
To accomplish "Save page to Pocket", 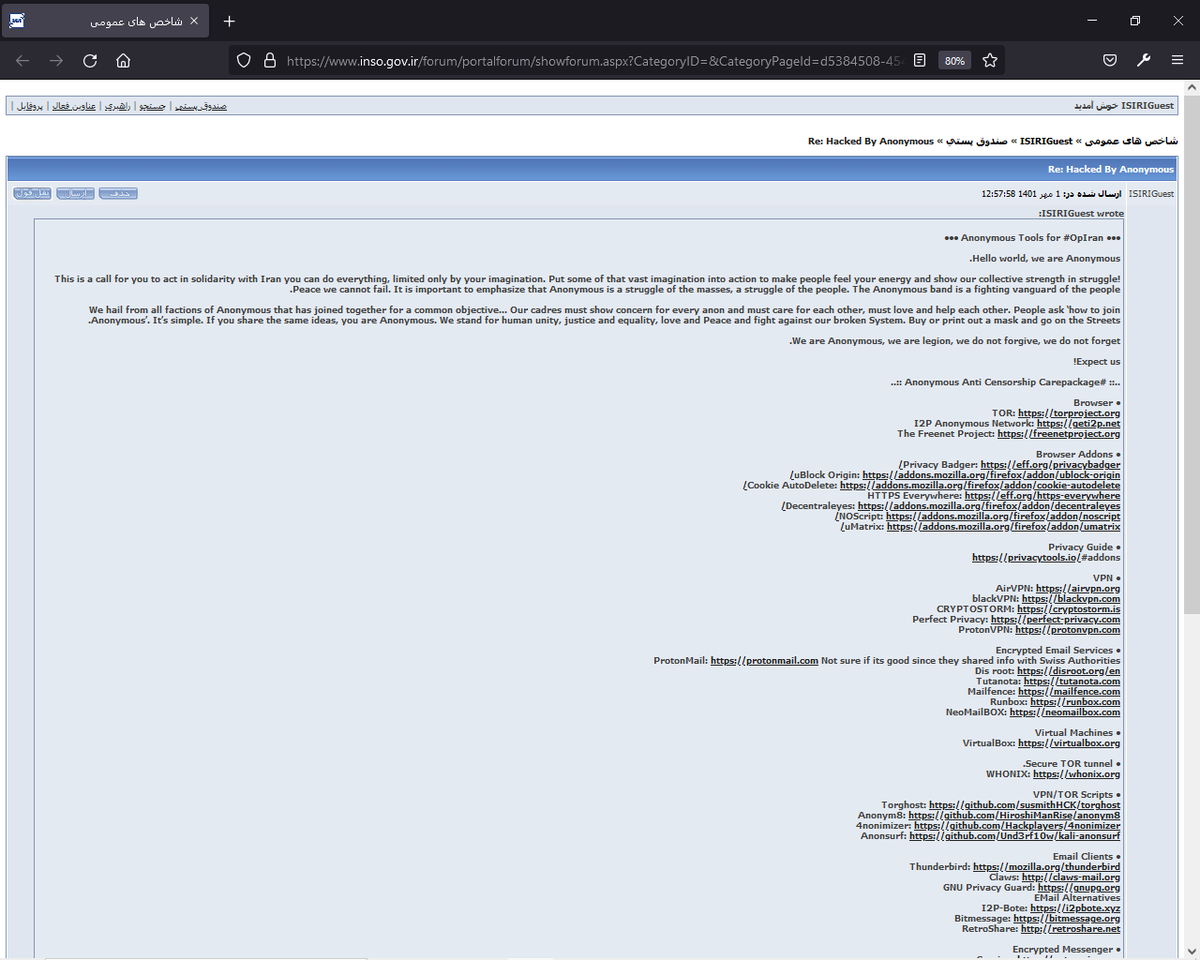I will coord(1110,60).
